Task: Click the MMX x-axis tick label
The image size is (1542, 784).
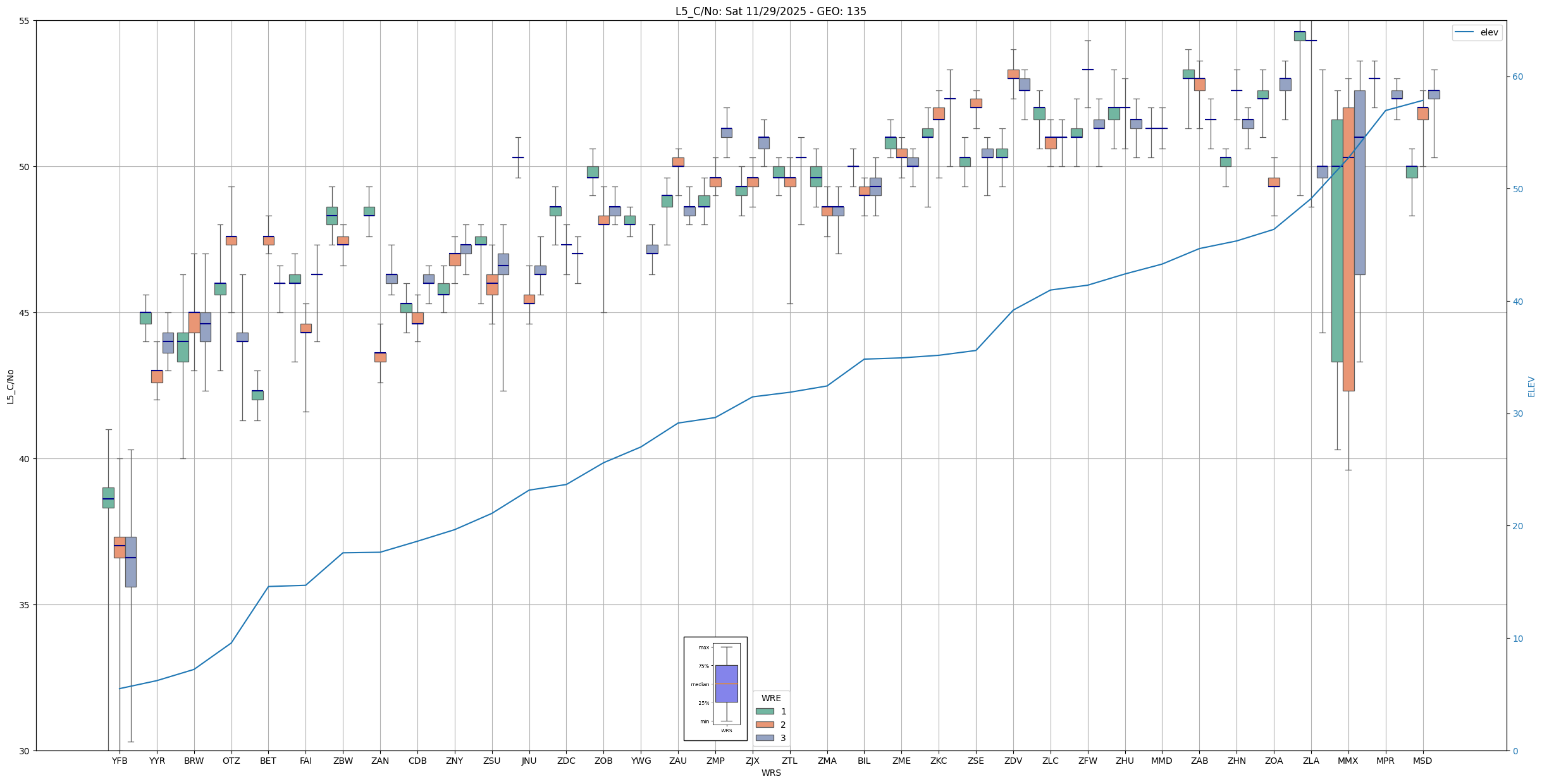Action: click(x=1348, y=761)
